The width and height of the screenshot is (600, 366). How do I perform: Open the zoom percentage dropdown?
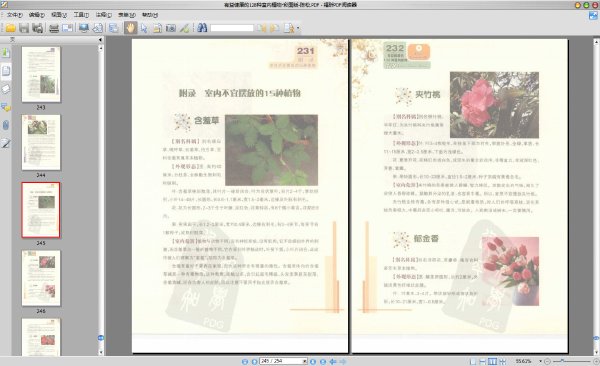pos(540,361)
